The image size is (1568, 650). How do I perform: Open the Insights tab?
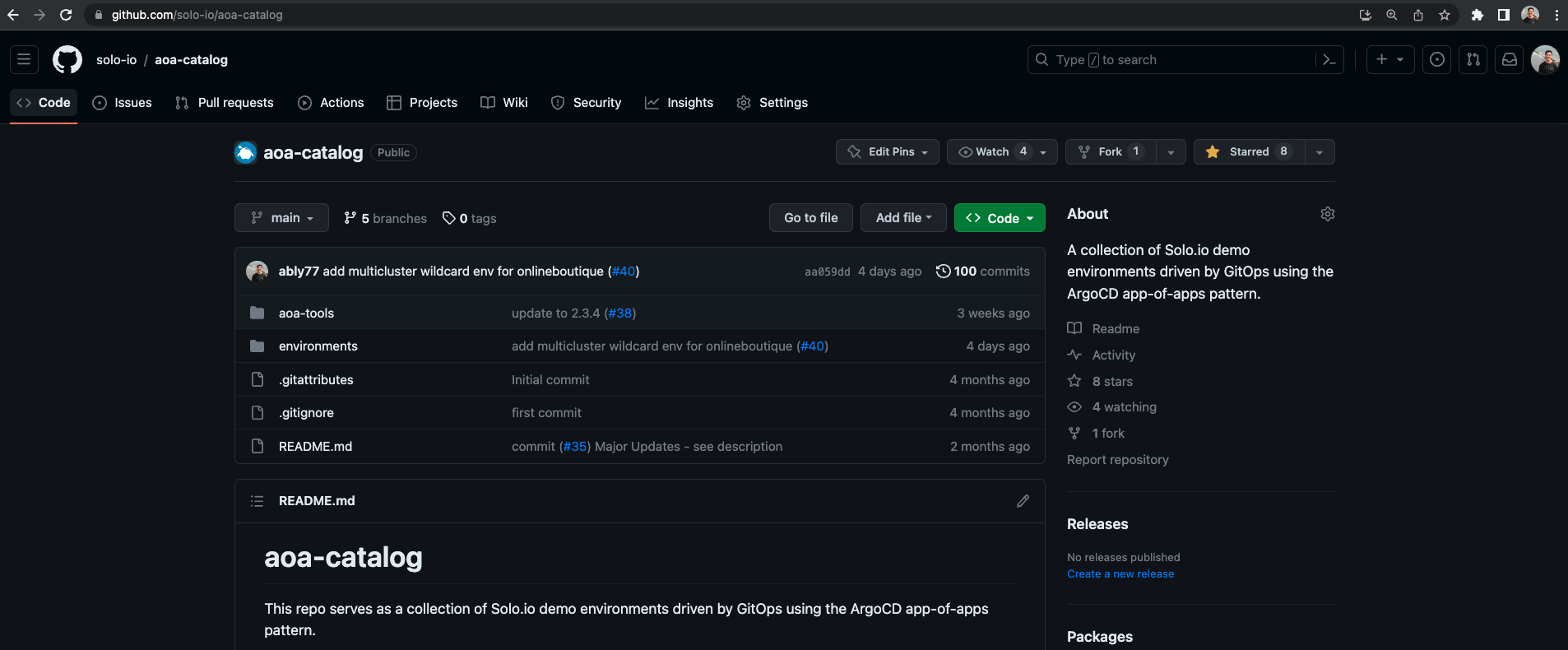click(x=679, y=103)
